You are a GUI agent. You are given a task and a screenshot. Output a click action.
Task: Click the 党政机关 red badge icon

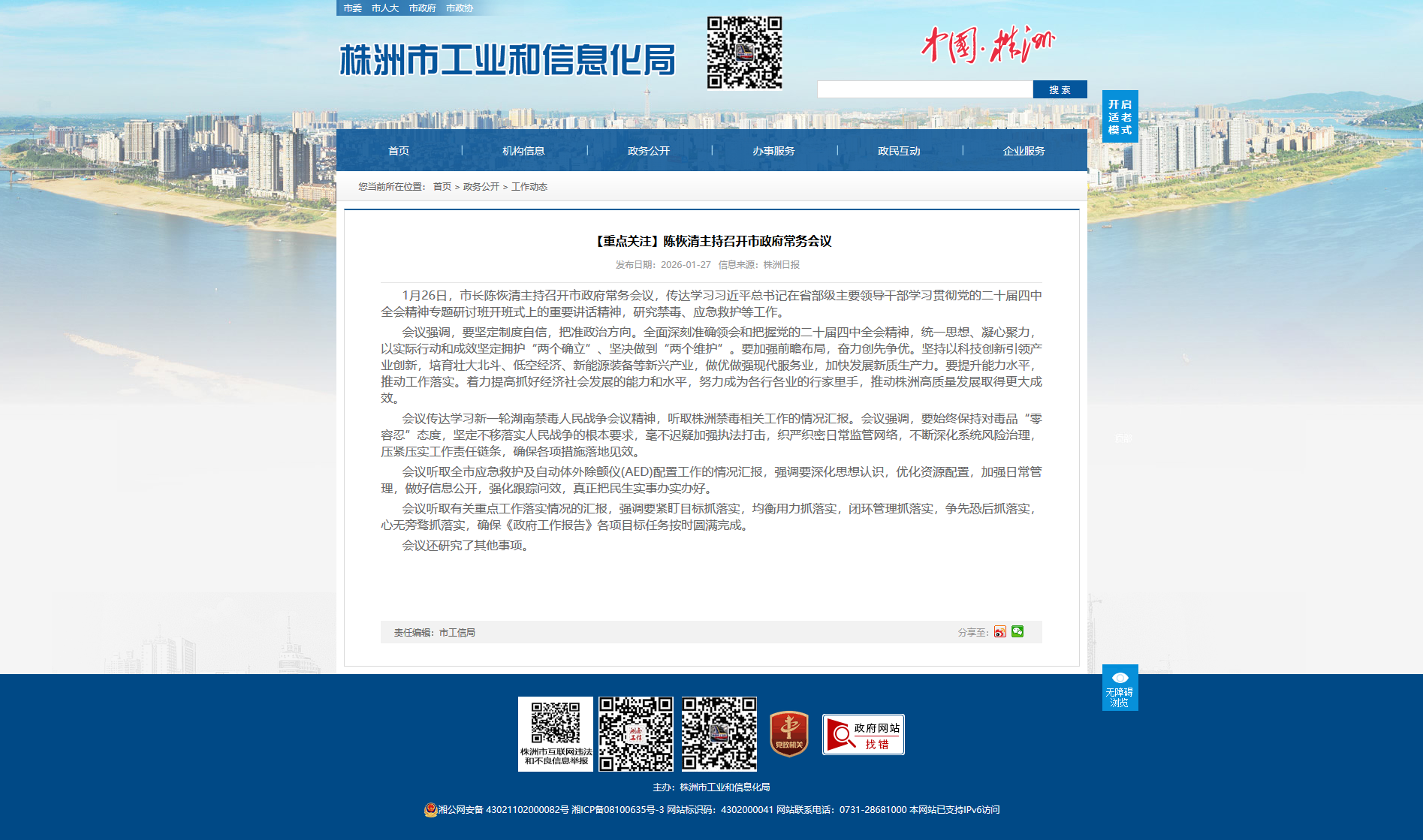[x=789, y=733]
